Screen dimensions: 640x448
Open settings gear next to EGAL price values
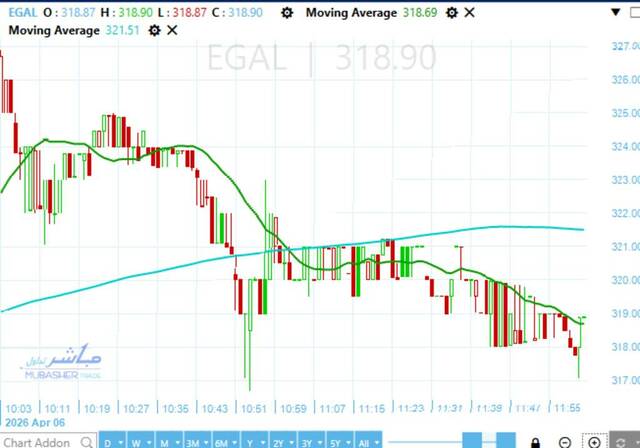pos(288,12)
